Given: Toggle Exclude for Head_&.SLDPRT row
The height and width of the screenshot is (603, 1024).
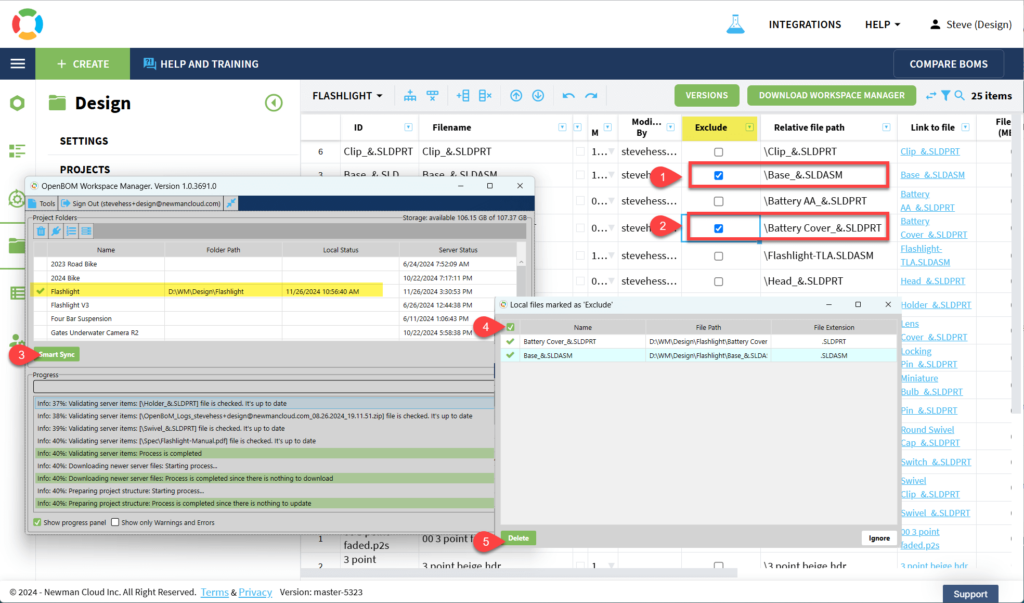Looking at the screenshot, I should point(718,282).
